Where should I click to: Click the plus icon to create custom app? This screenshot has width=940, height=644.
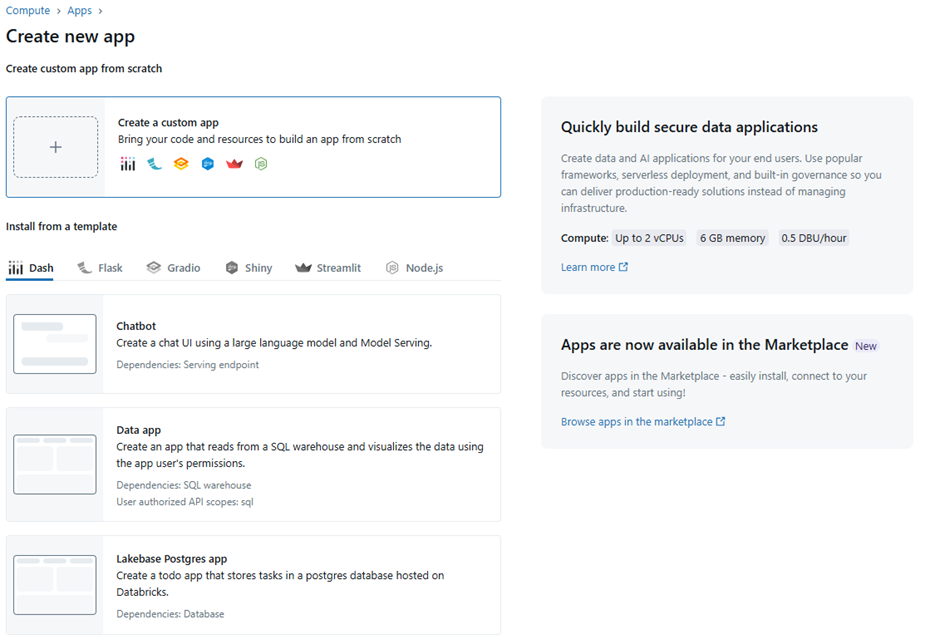pos(56,147)
